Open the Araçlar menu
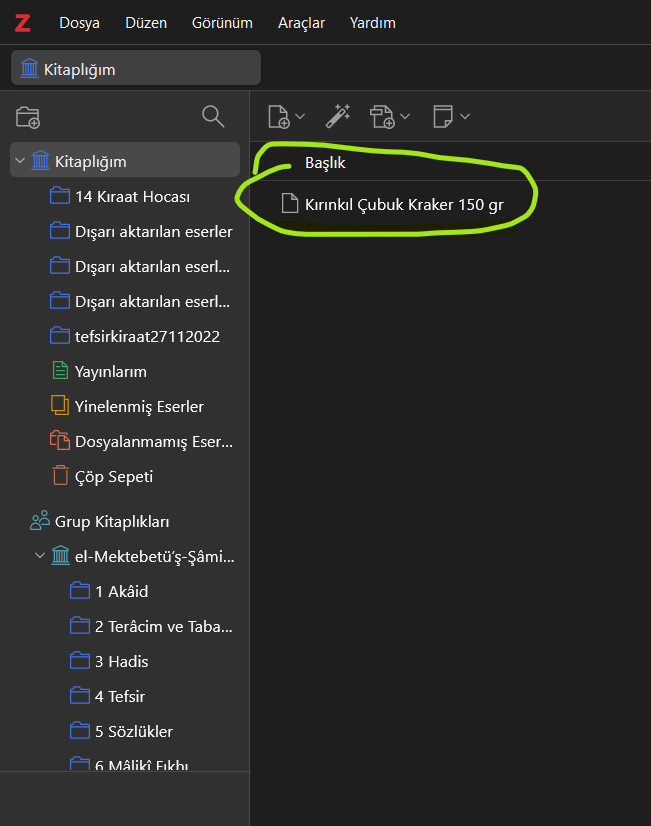651x826 pixels. [x=301, y=23]
